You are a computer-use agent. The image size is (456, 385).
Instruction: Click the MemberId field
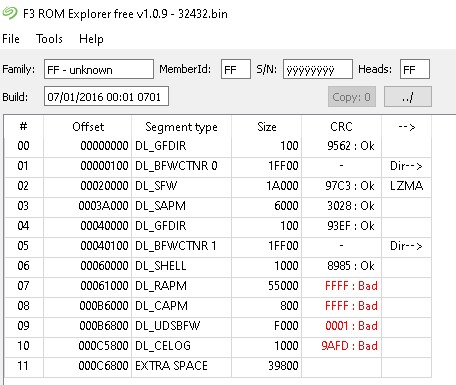point(236,69)
